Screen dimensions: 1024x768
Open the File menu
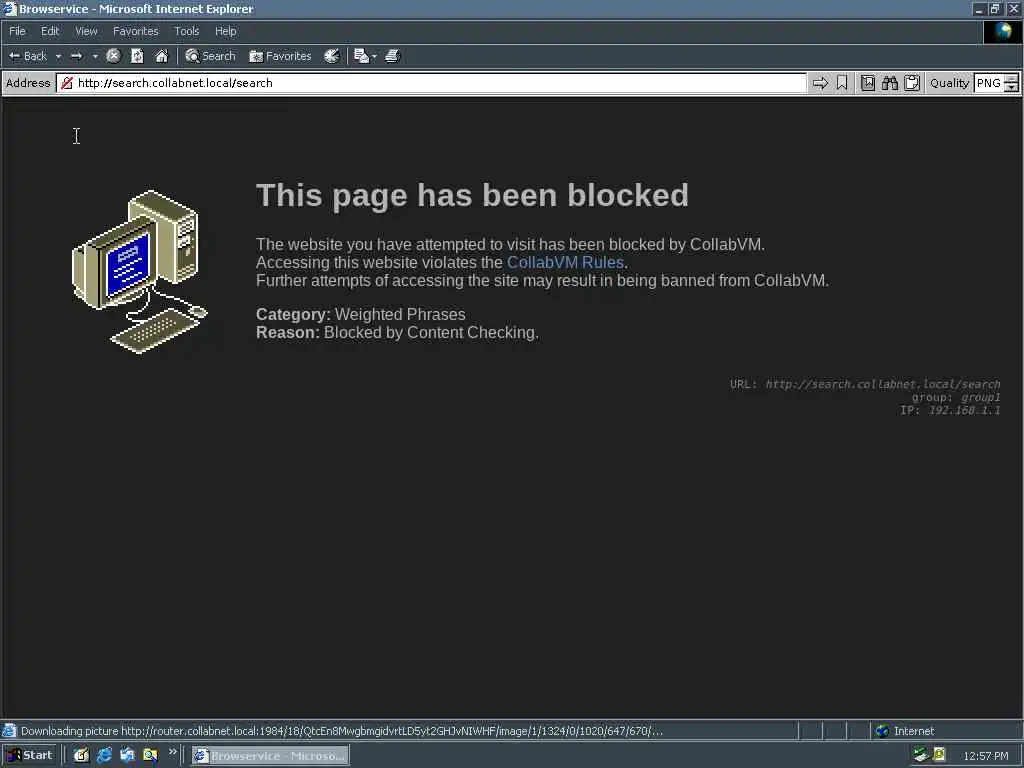(17, 31)
